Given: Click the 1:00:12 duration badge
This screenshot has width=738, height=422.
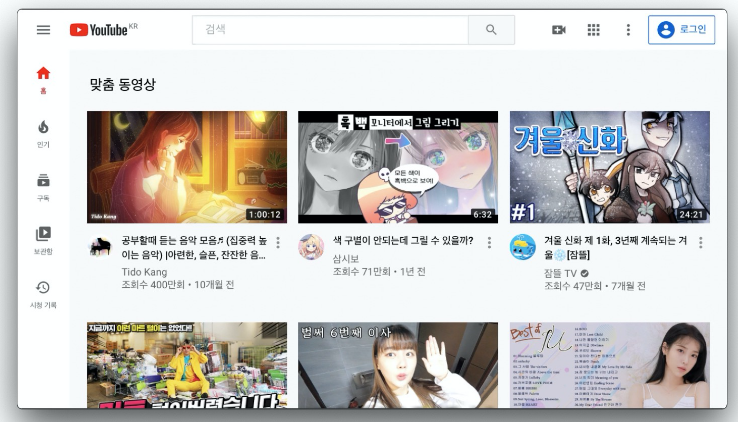Looking at the screenshot, I should (265, 215).
